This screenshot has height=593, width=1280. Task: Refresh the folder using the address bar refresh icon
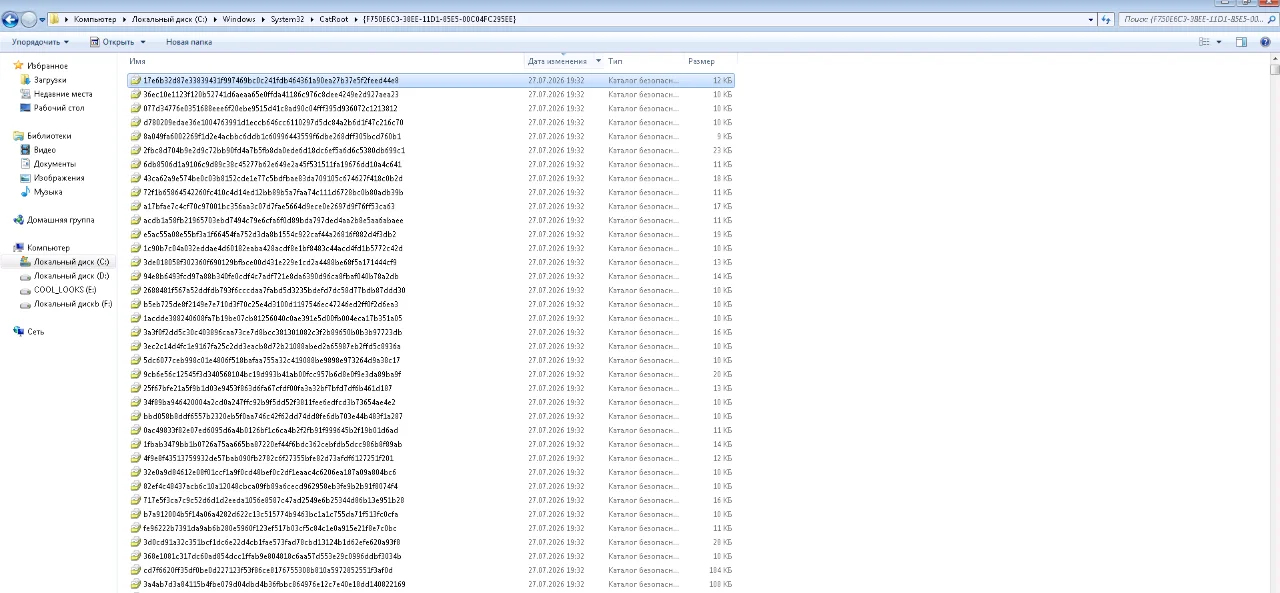click(1106, 19)
